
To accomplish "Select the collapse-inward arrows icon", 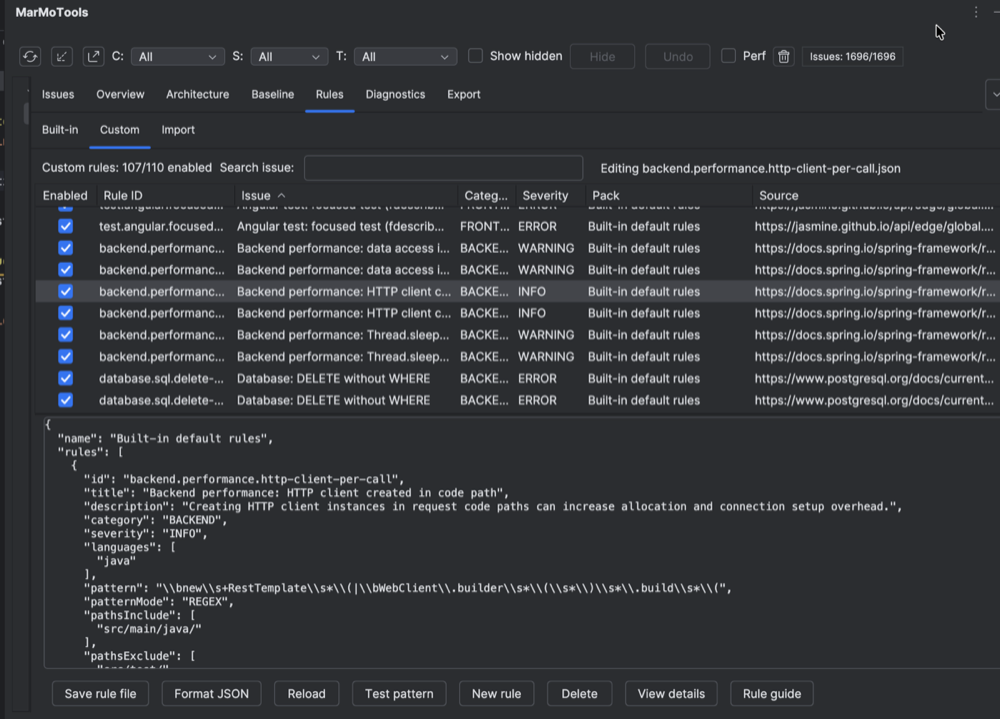I will coord(61,56).
